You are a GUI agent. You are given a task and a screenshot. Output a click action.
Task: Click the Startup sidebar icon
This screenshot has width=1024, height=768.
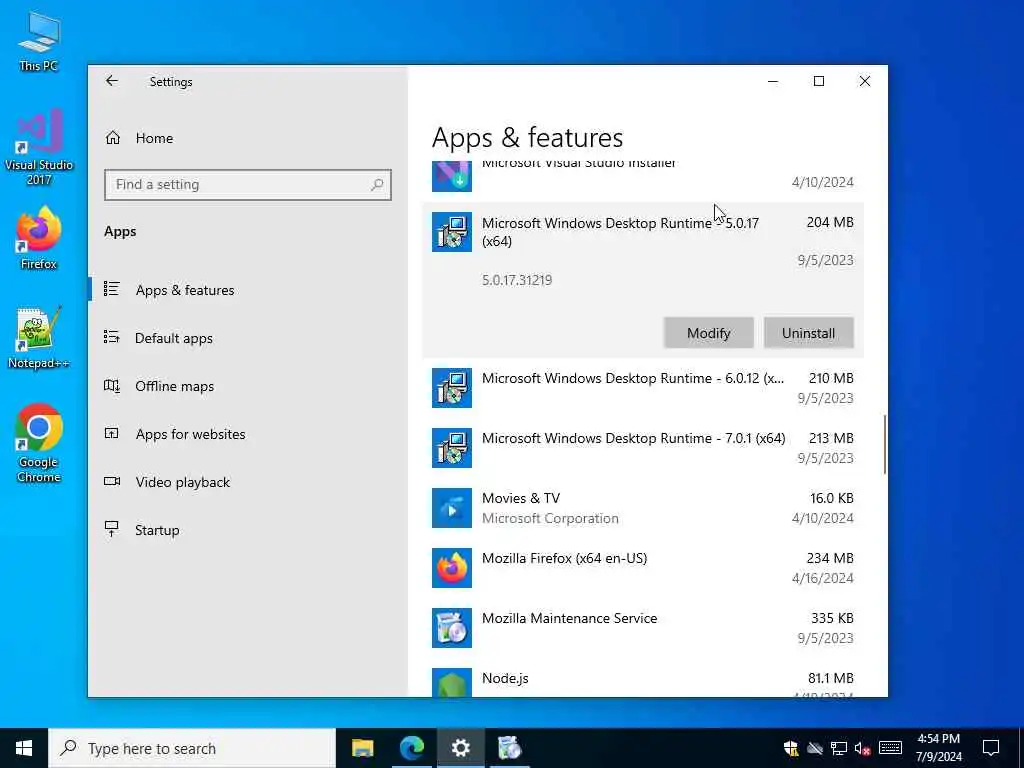(112, 529)
